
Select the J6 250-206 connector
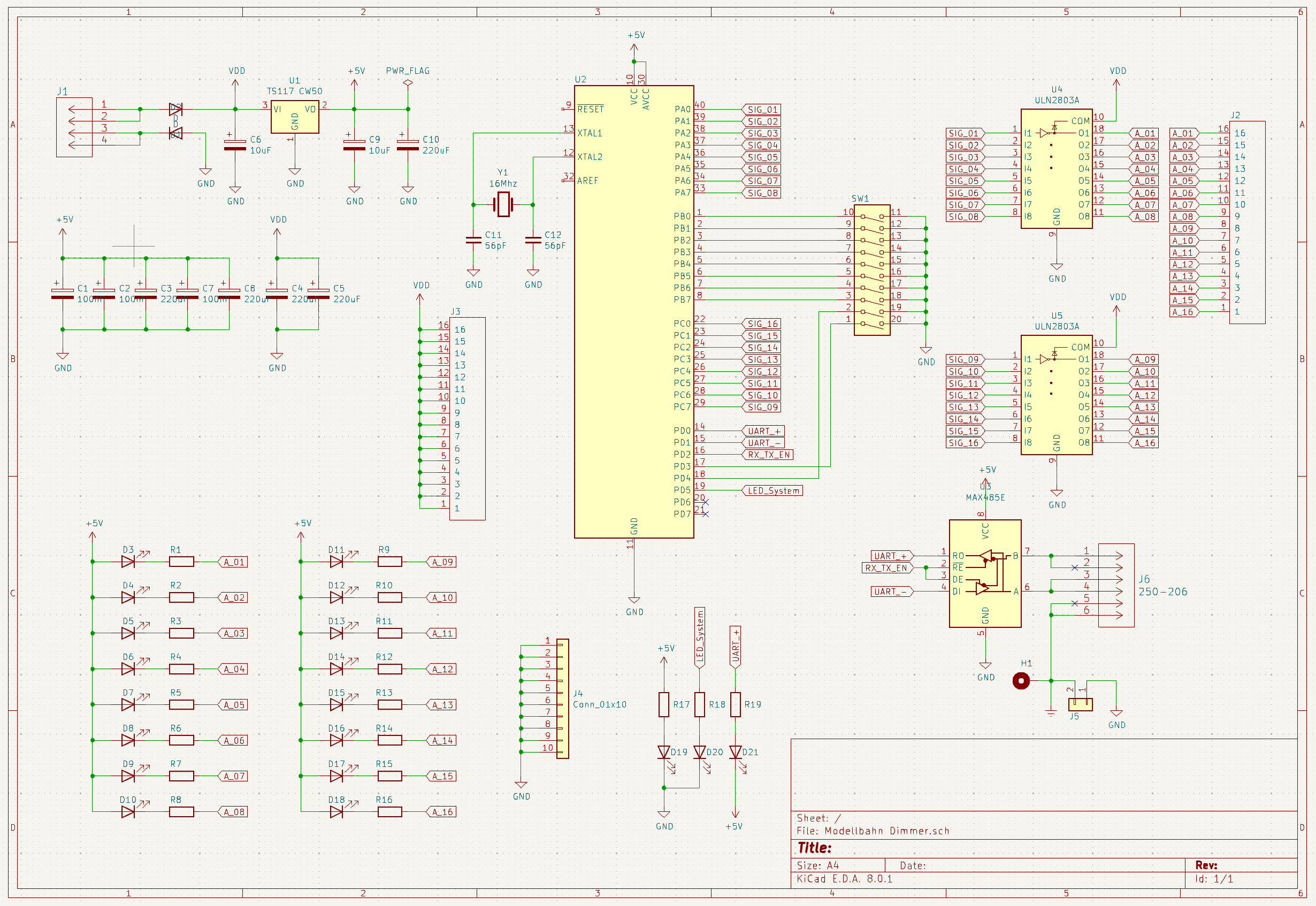(x=1115, y=585)
